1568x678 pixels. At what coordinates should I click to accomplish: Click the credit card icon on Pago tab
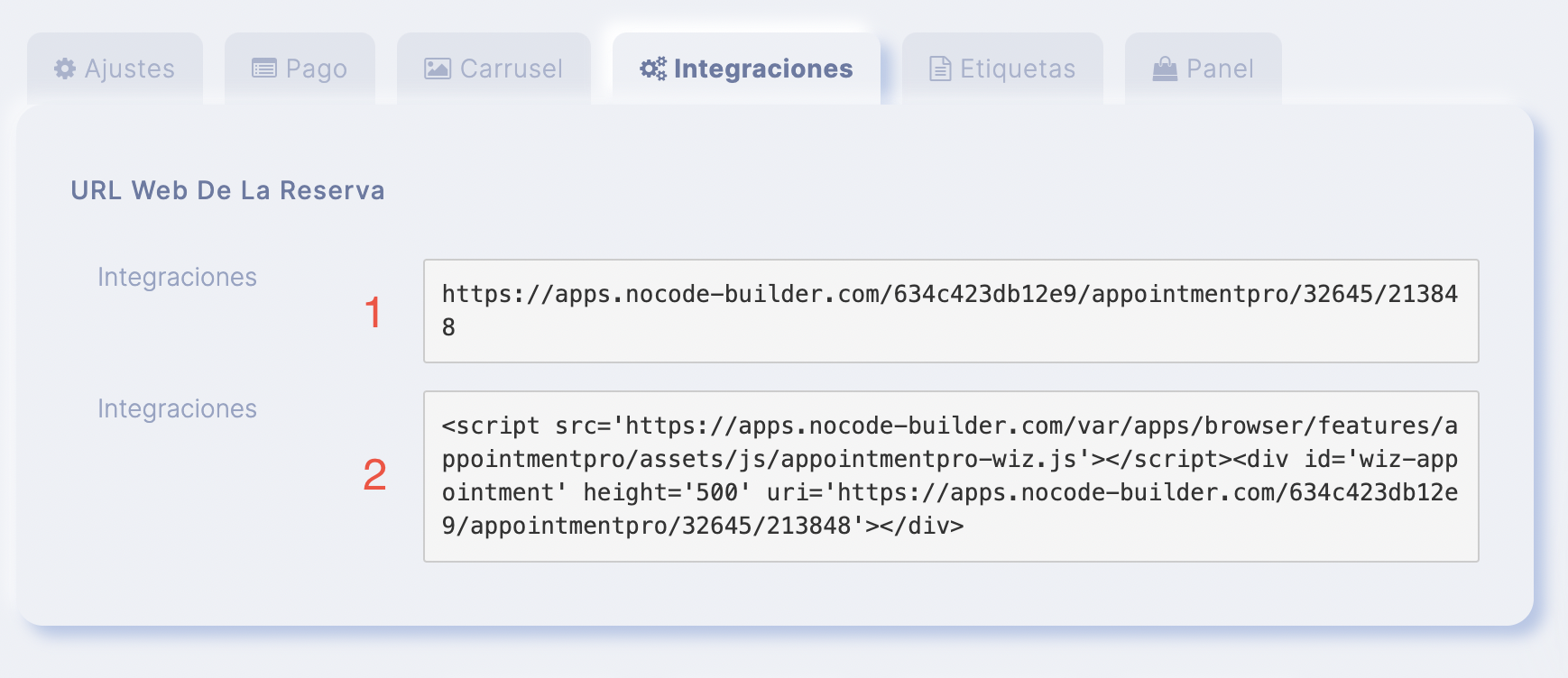tap(264, 69)
